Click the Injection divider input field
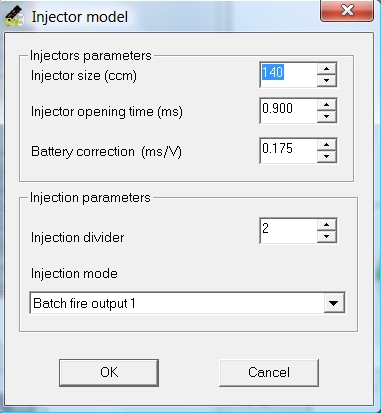The image size is (381, 413). [x=288, y=231]
